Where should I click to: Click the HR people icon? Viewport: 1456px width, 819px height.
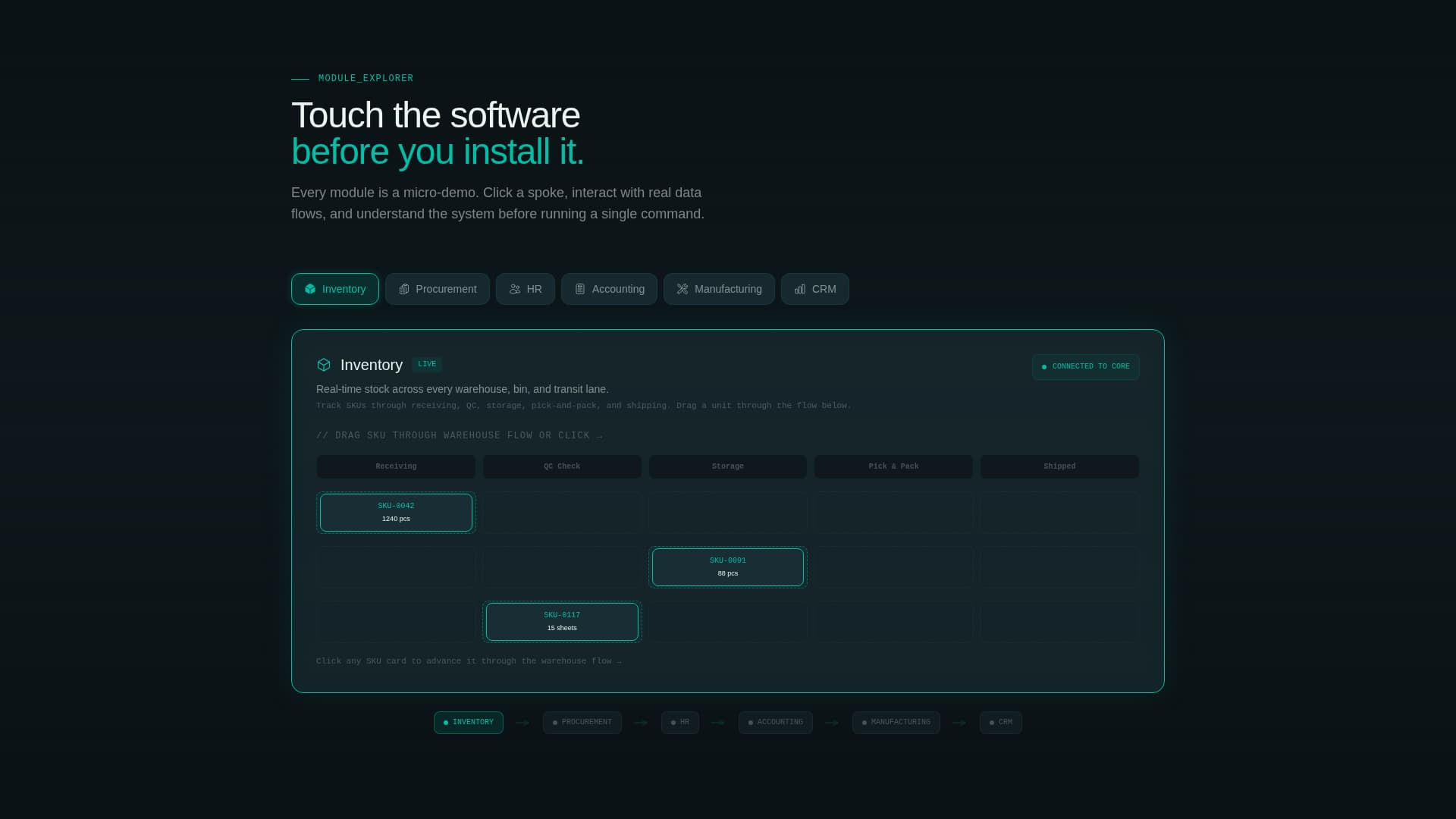pos(515,289)
